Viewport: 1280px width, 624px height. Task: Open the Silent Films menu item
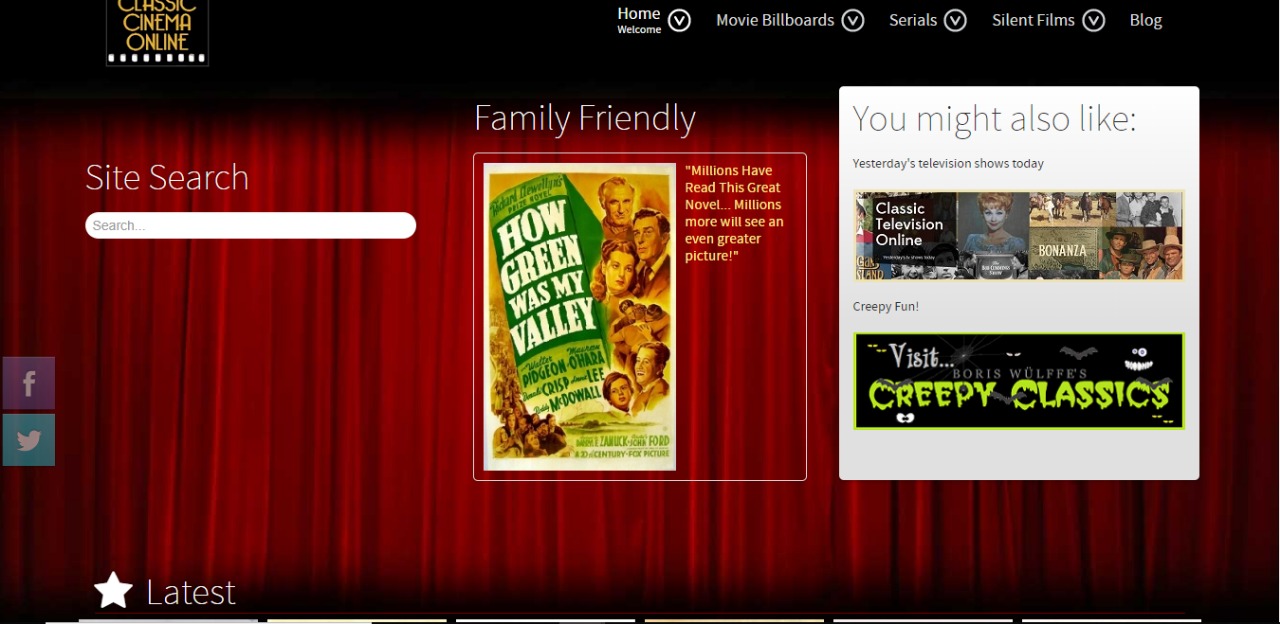pos(1033,20)
